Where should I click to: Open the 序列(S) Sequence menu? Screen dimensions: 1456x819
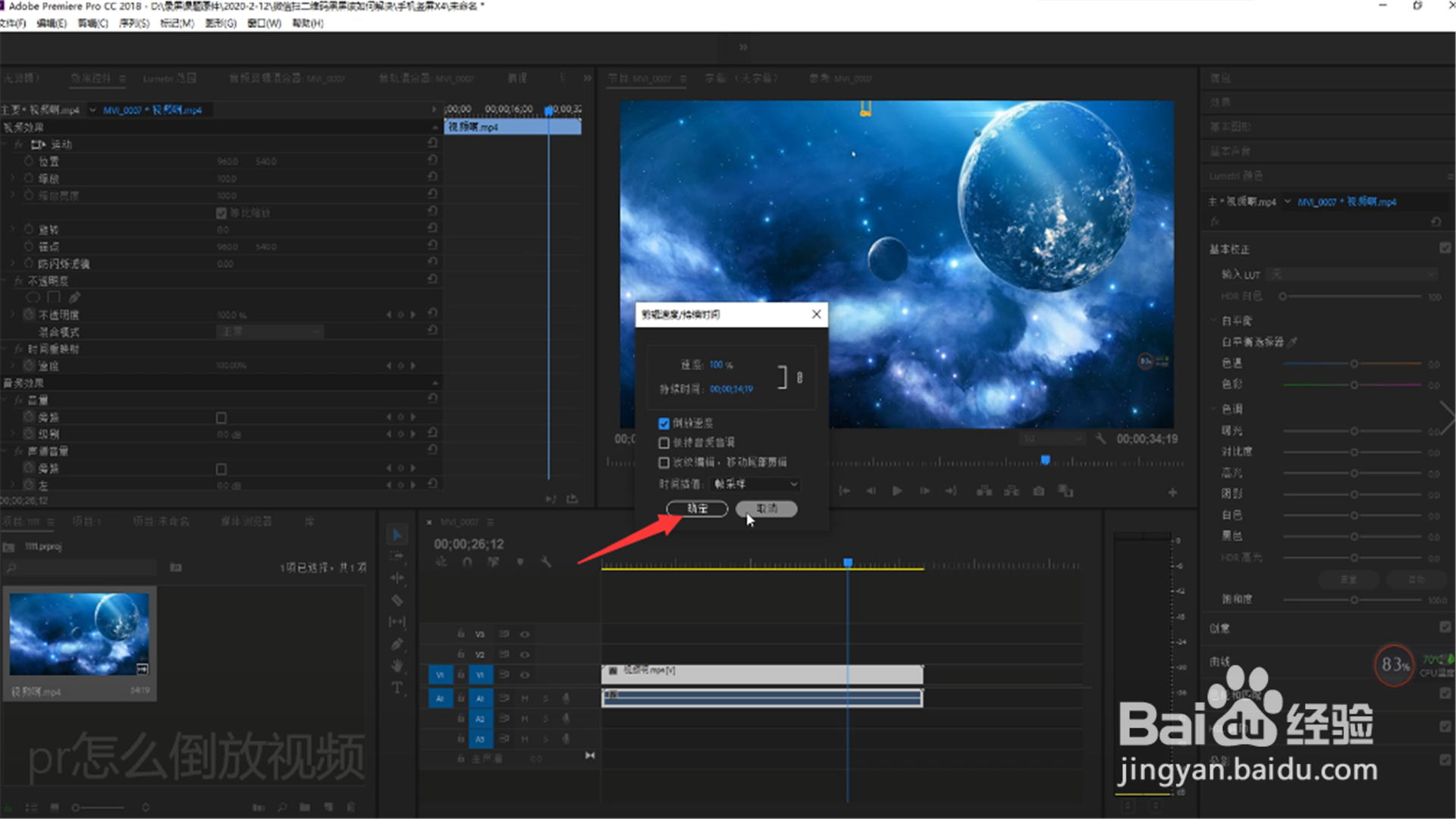(x=133, y=24)
